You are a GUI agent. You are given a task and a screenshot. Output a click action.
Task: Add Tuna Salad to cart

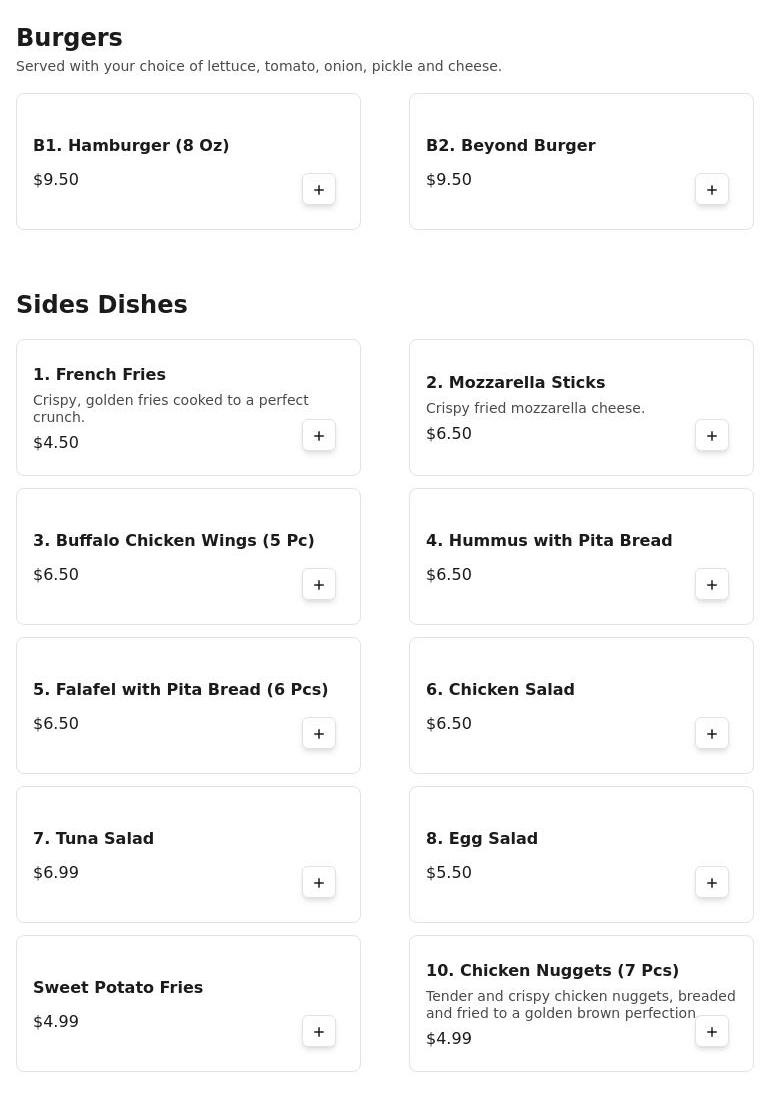[319, 882]
